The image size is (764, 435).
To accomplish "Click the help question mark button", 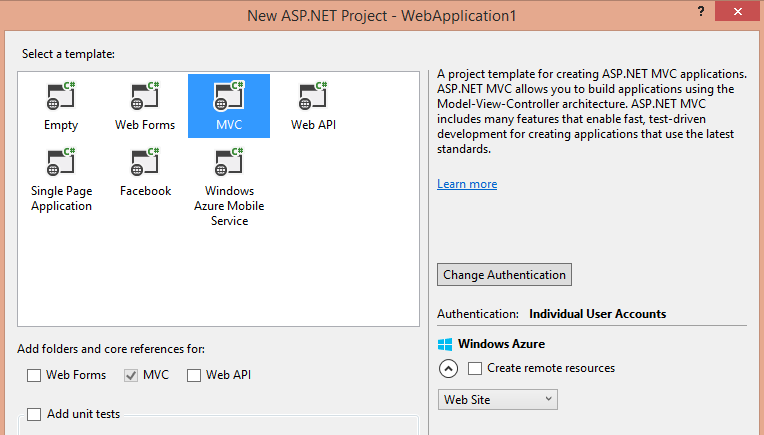I will 698,10.
